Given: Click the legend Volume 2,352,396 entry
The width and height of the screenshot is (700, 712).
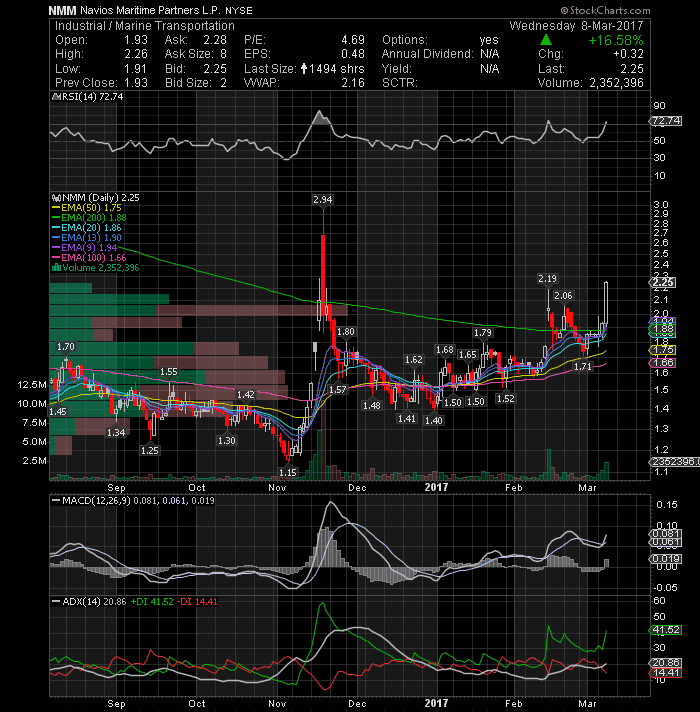Looking at the screenshot, I should pyautogui.click(x=101, y=268).
